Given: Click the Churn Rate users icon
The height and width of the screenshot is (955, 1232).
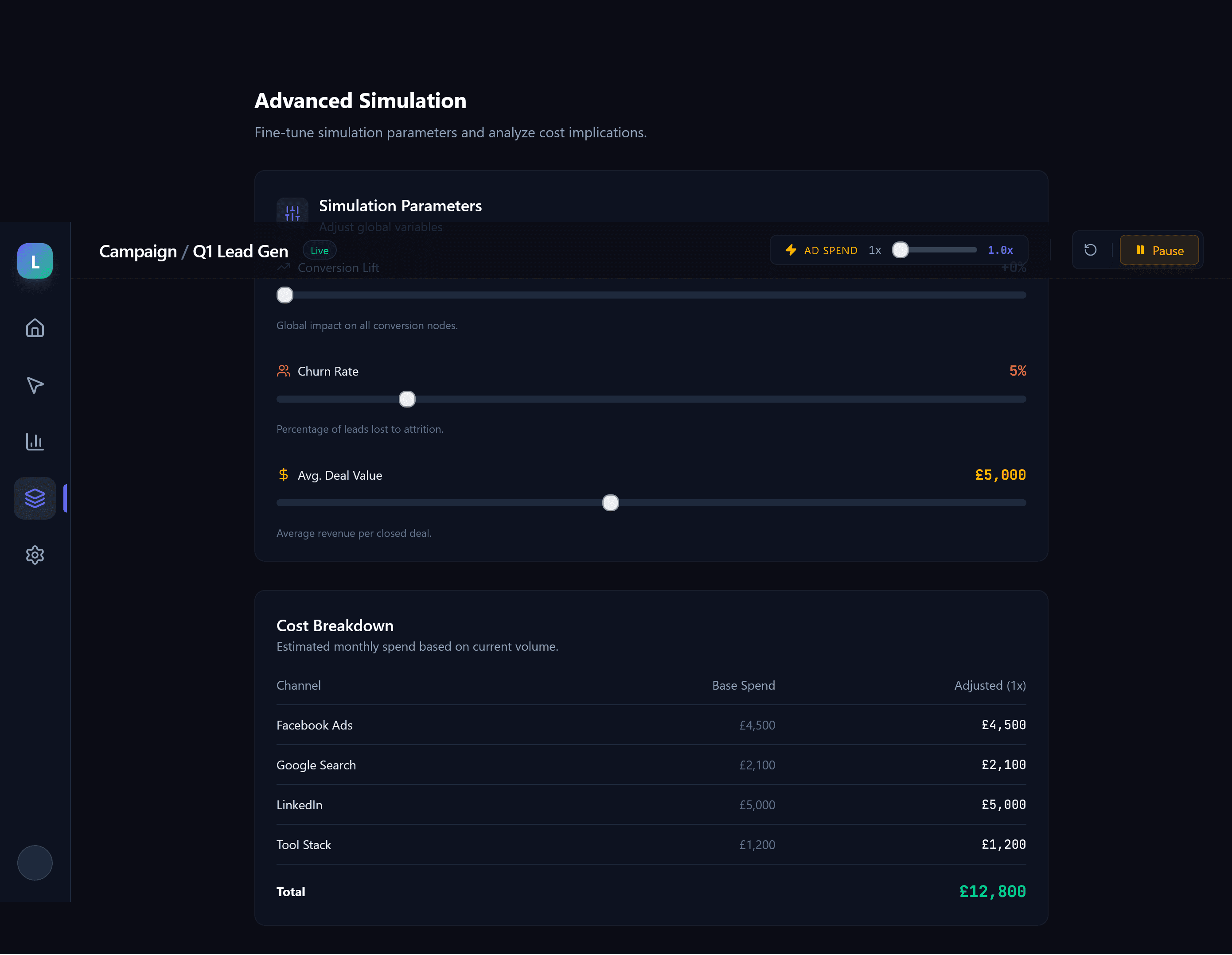Looking at the screenshot, I should coord(283,371).
